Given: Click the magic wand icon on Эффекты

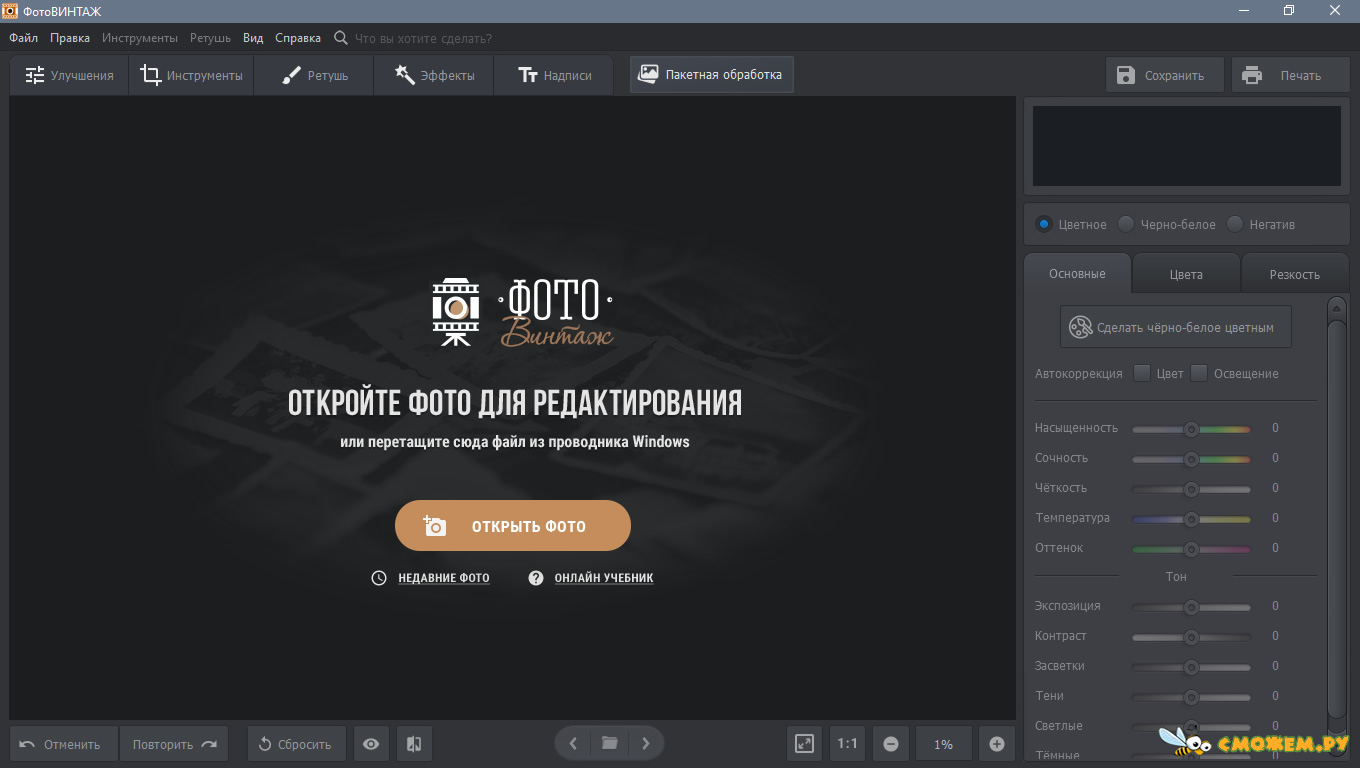Looking at the screenshot, I should 405,75.
